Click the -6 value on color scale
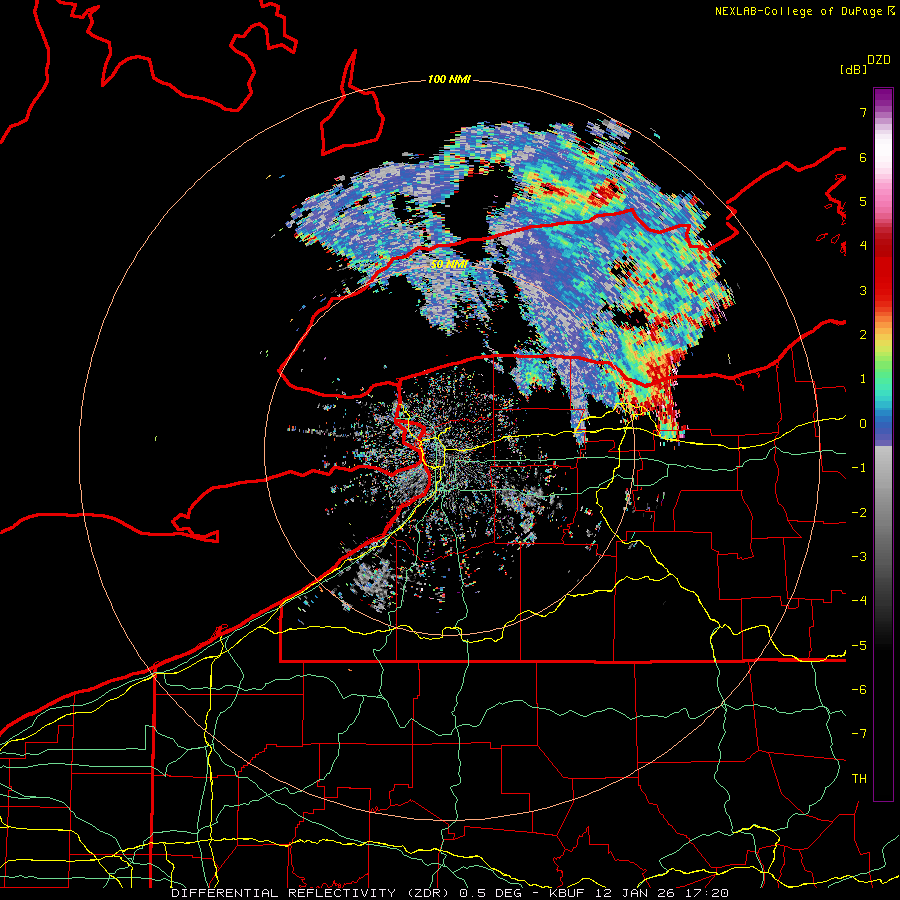The width and height of the screenshot is (900, 900). tap(859, 690)
